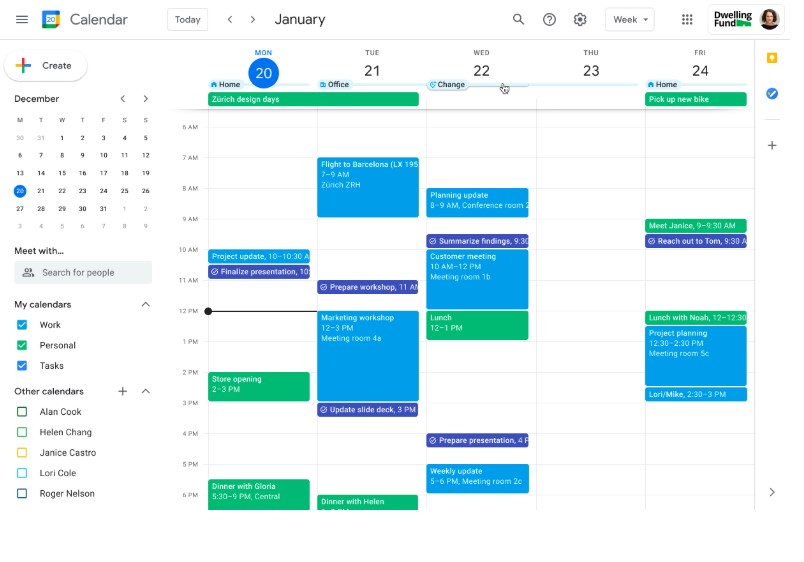This screenshot has height=562, width=804.
Task: Click the Today button
Action: click(187, 19)
